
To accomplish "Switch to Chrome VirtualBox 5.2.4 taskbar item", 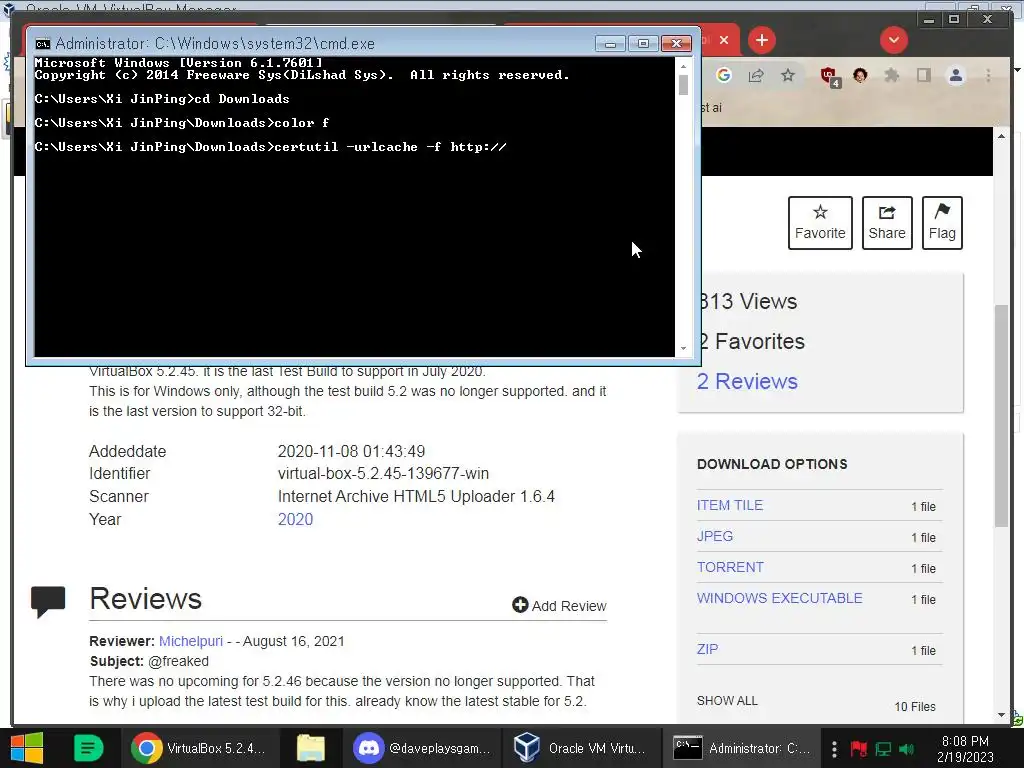I will point(198,748).
